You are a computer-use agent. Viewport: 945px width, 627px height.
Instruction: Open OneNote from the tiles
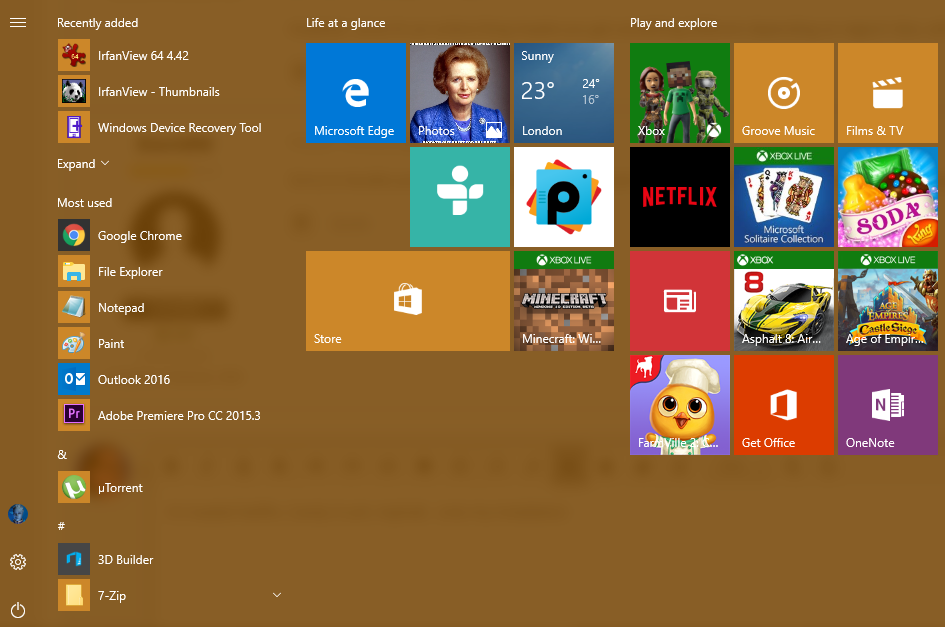[x=887, y=405]
